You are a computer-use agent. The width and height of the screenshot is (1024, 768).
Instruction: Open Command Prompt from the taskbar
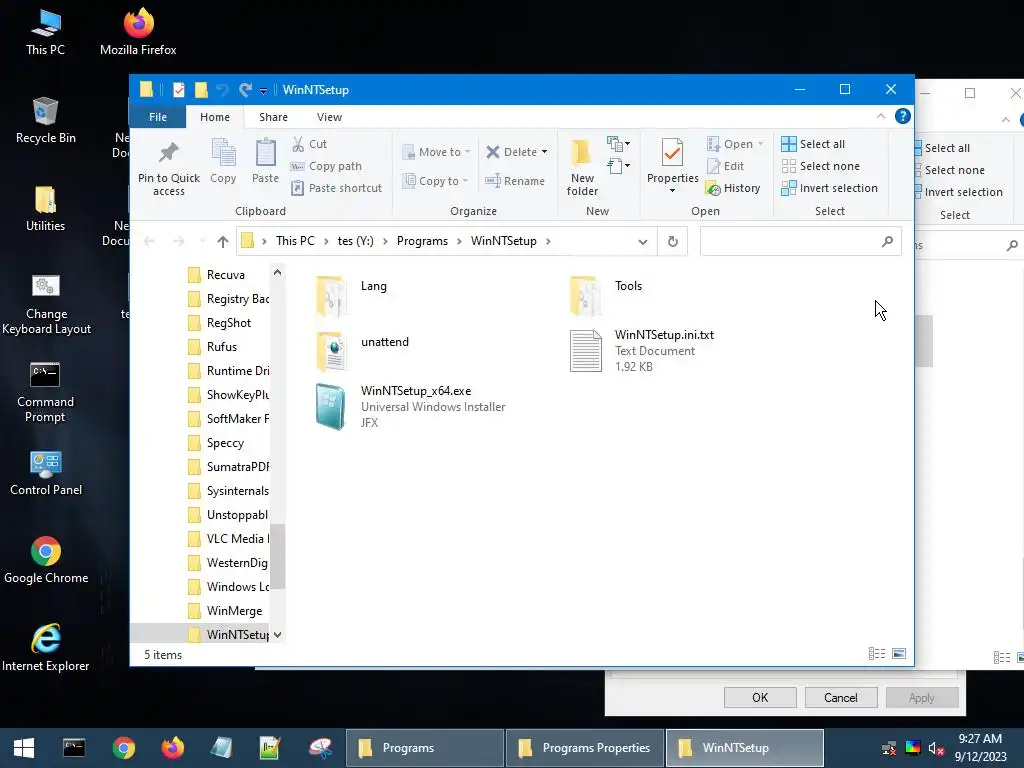coord(74,748)
